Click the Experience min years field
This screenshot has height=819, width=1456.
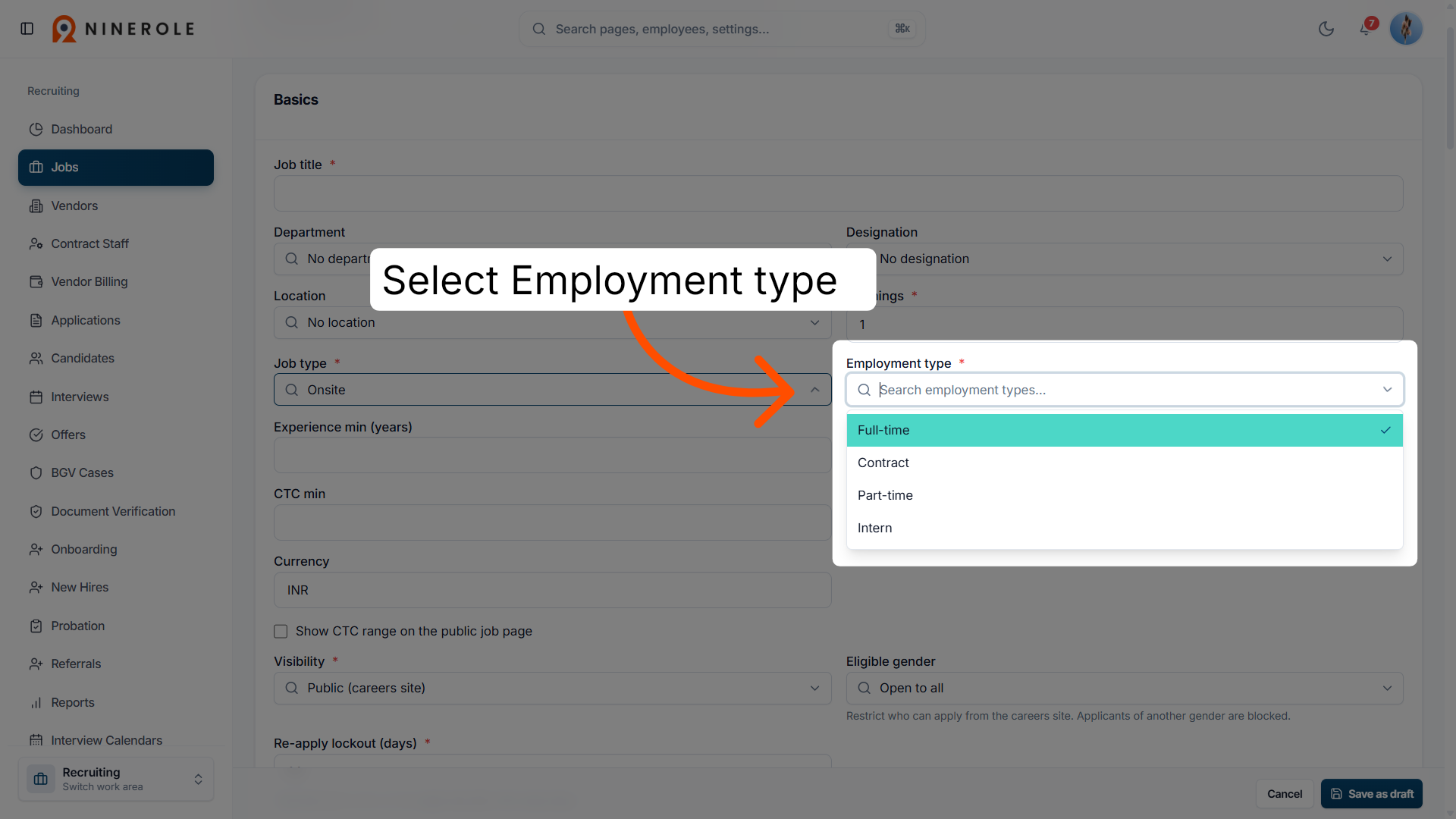point(552,455)
